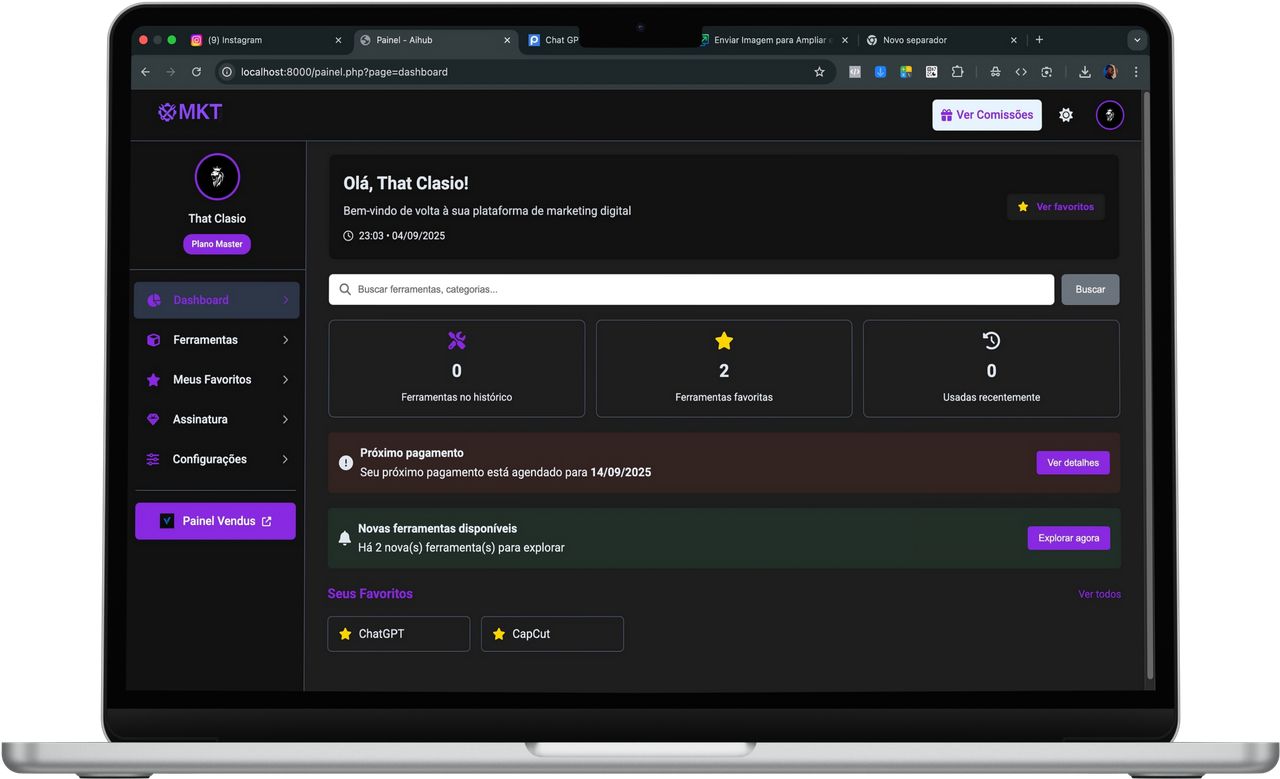Unfavorite ChatGPT by clicking its star
The width and height of the screenshot is (1280, 779).
pos(345,633)
